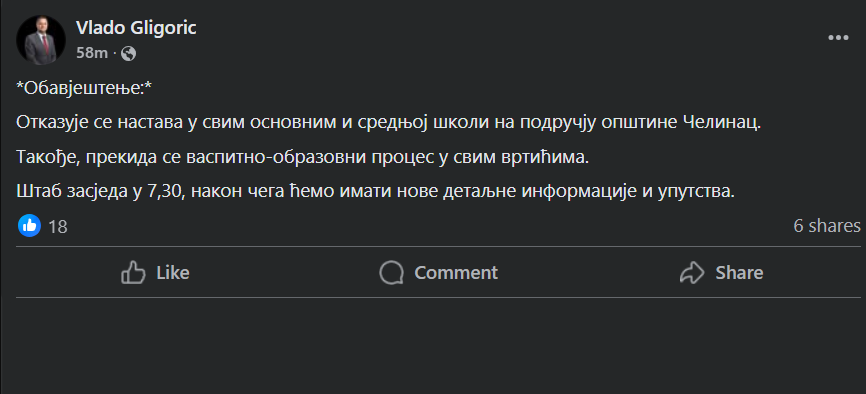Image resolution: width=866 pixels, height=394 pixels.
Task: Check the public audience globe icon
Action: click(x=128, y=54)
